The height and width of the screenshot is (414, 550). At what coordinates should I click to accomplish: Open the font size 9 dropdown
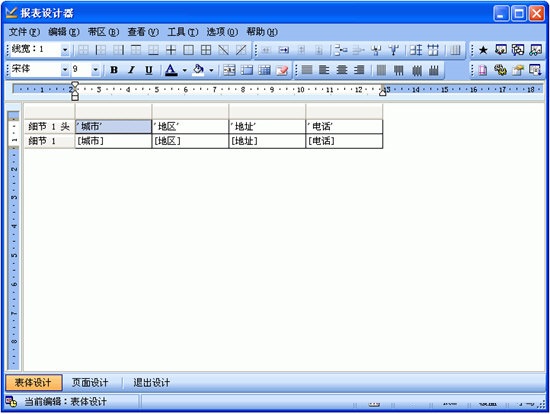[x=95, y=70]
